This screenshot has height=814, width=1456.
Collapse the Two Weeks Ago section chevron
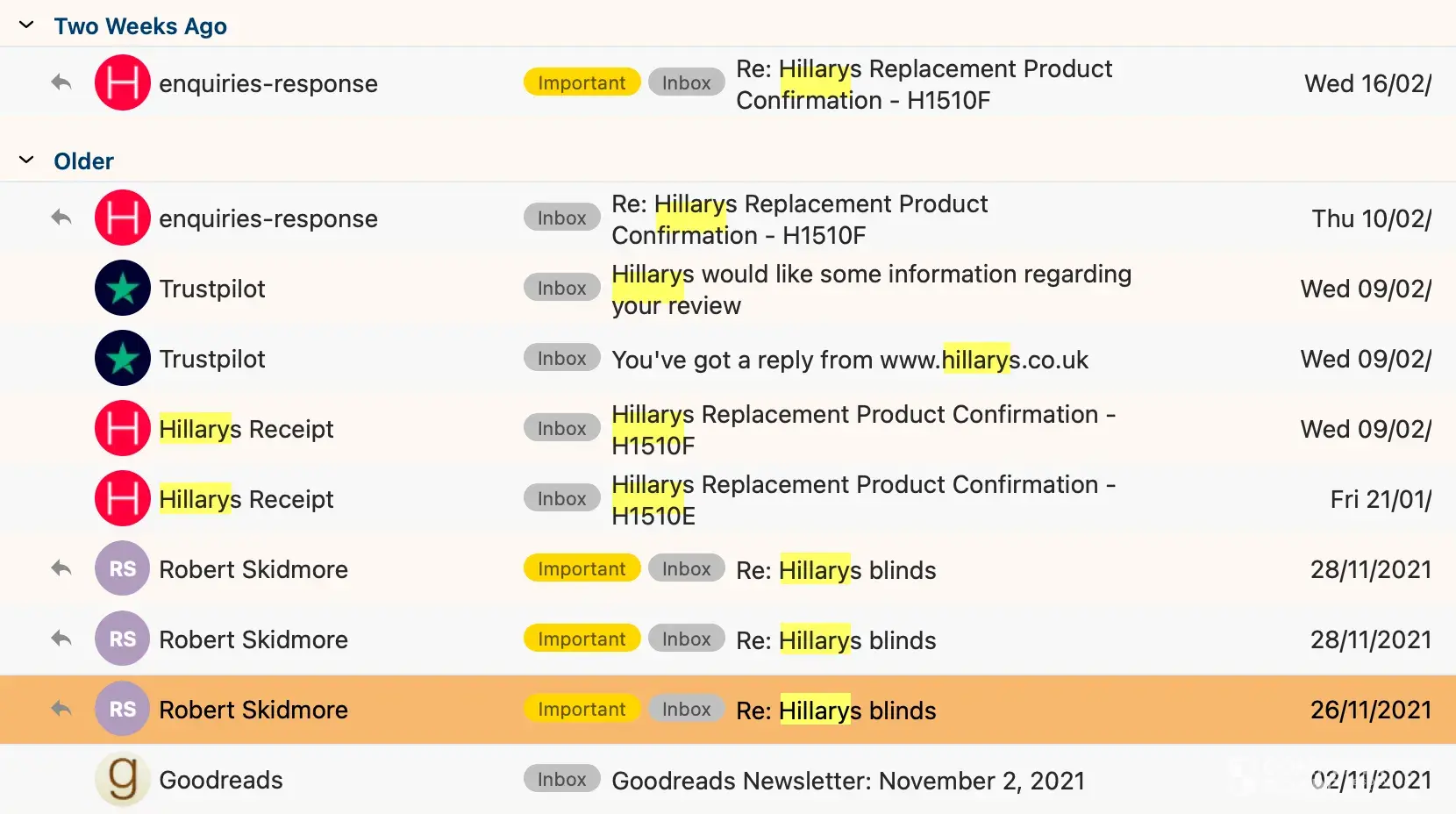pyautogui.click(x=26, y=25)
